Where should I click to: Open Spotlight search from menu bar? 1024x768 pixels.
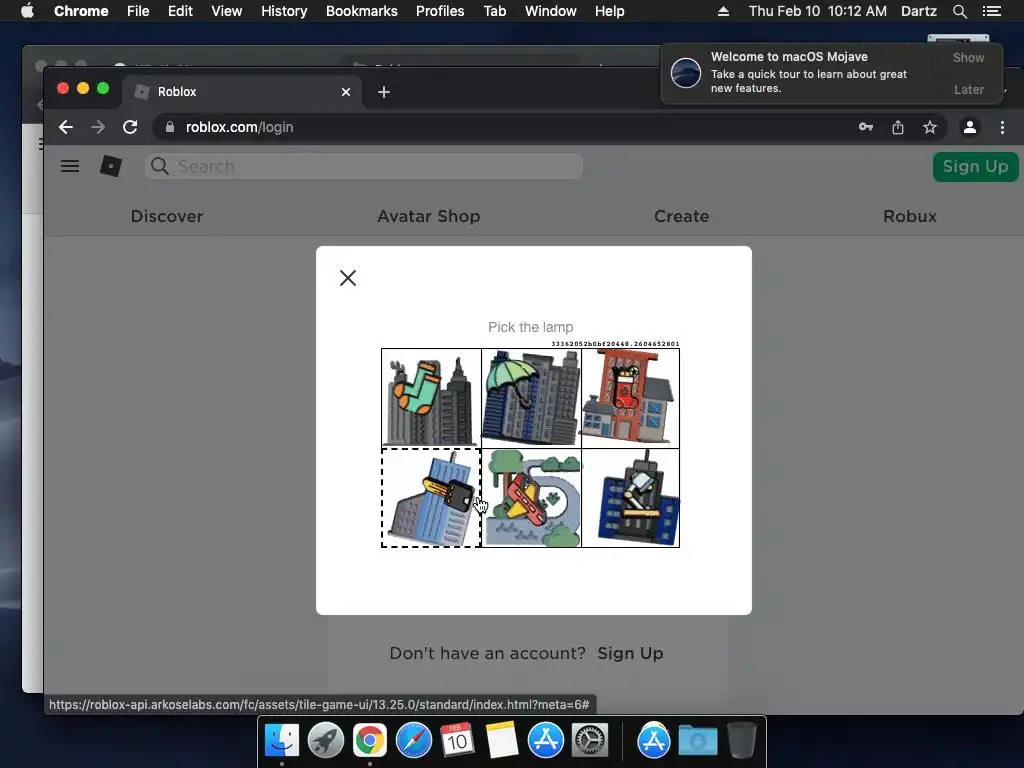(x=959, y=11)
